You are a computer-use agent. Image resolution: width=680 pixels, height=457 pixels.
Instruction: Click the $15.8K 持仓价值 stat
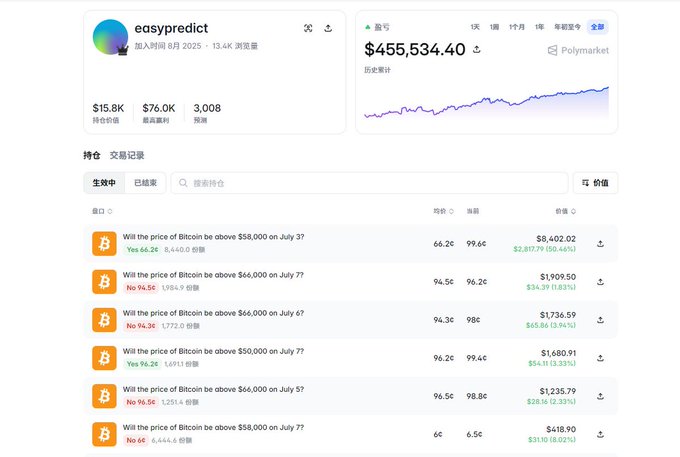[108, 113]
